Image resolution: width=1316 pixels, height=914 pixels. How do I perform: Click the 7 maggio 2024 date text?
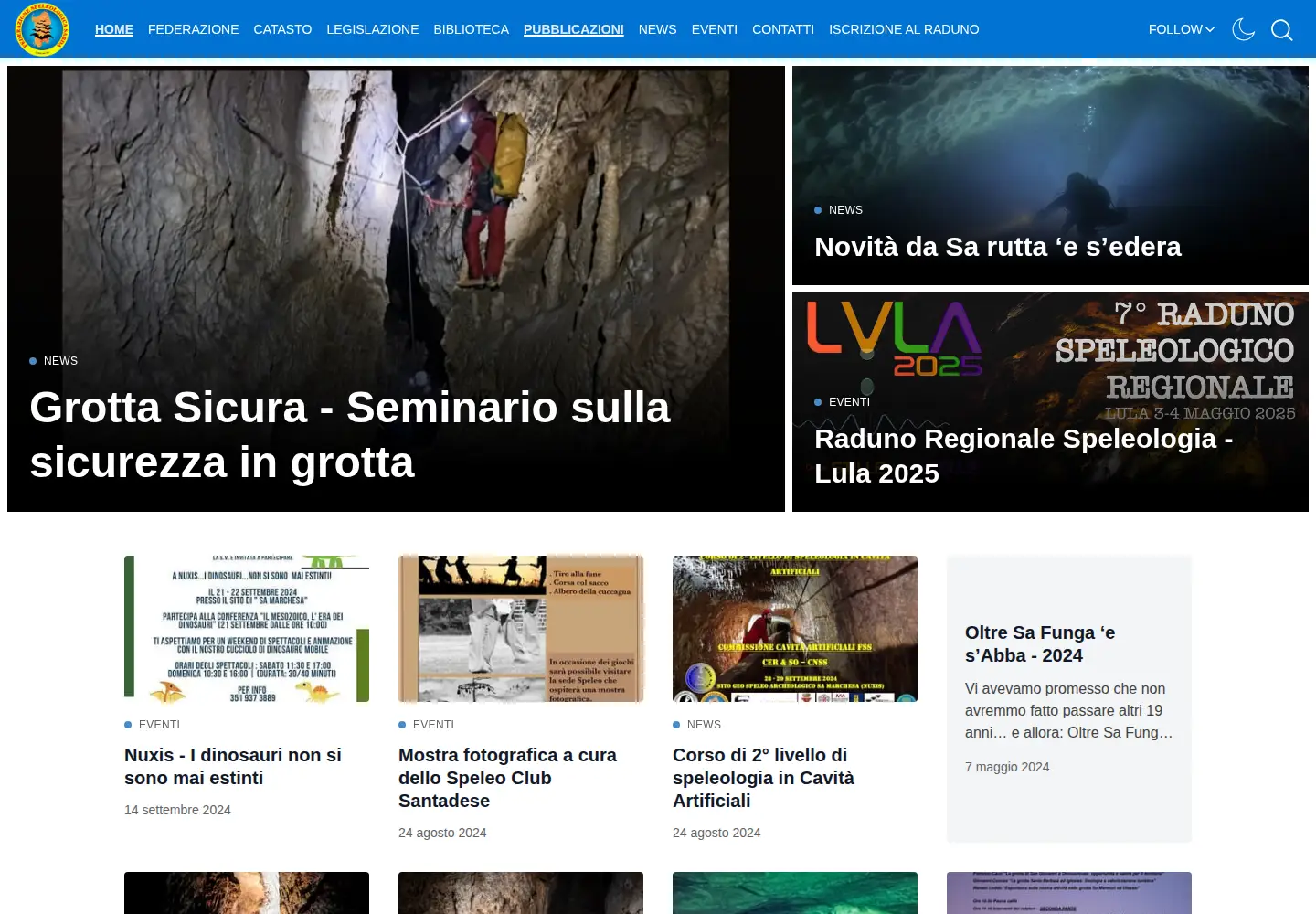(1007, 767)
